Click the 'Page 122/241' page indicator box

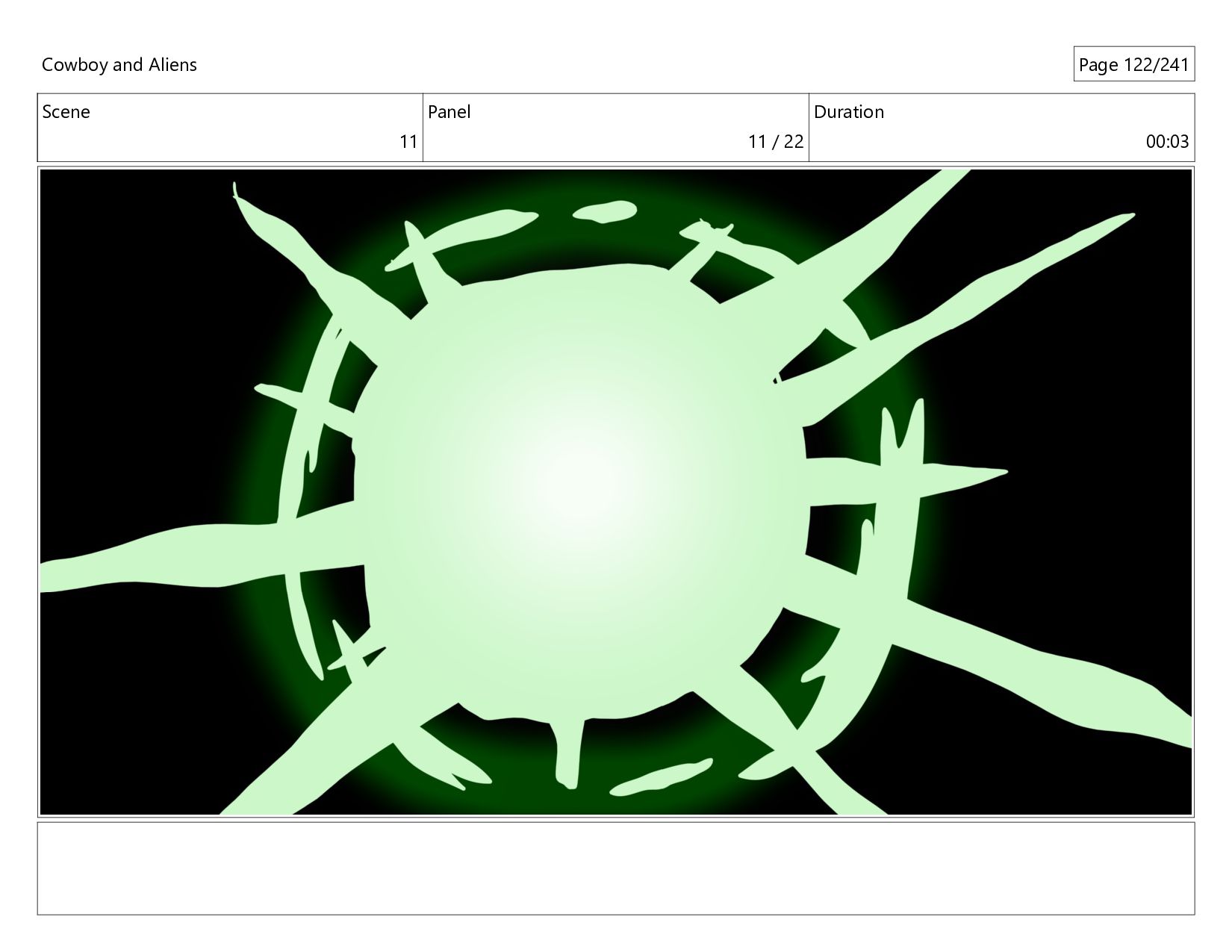[1133, 65]
